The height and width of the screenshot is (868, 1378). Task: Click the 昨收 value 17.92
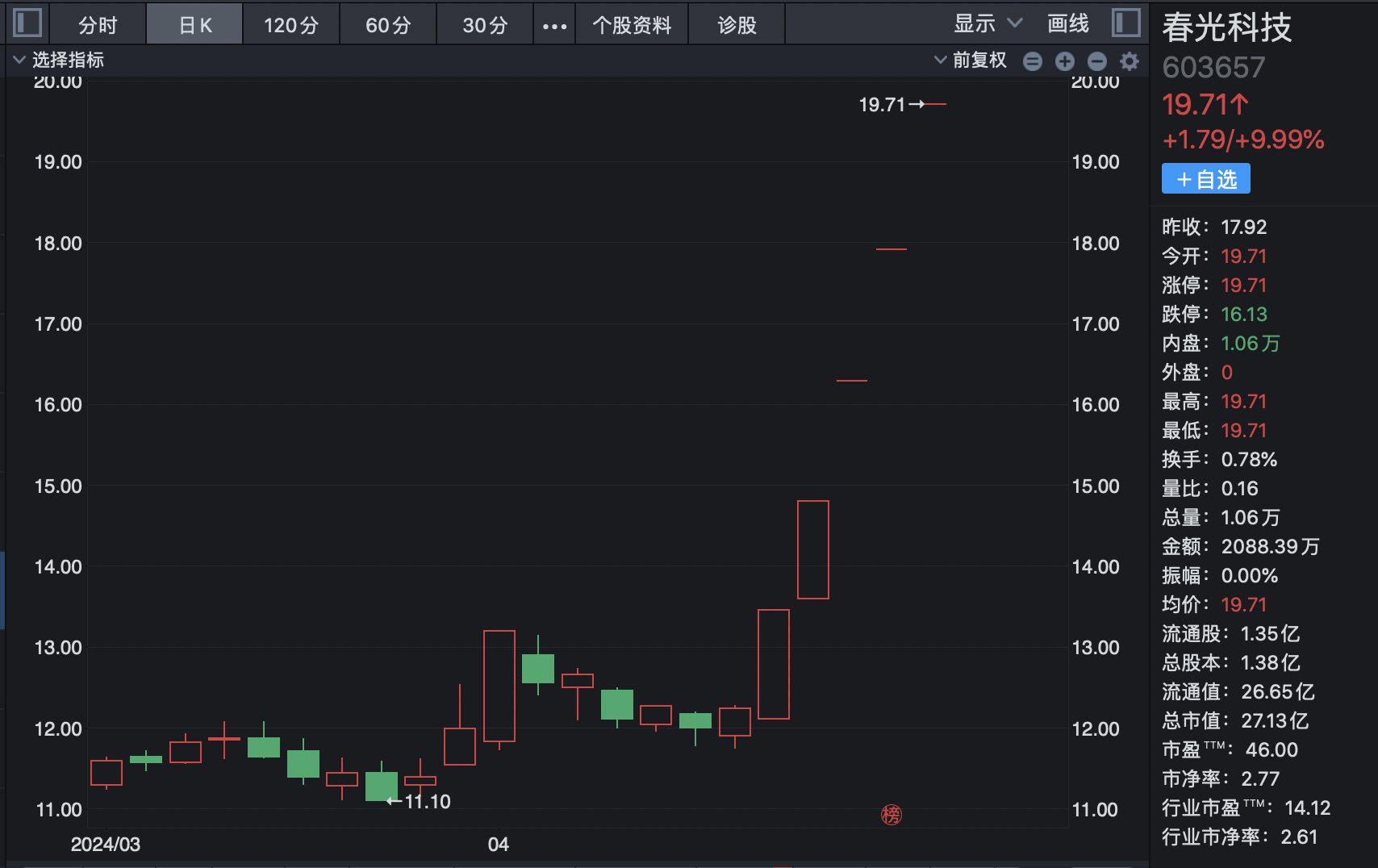[x=1244, y=227]
